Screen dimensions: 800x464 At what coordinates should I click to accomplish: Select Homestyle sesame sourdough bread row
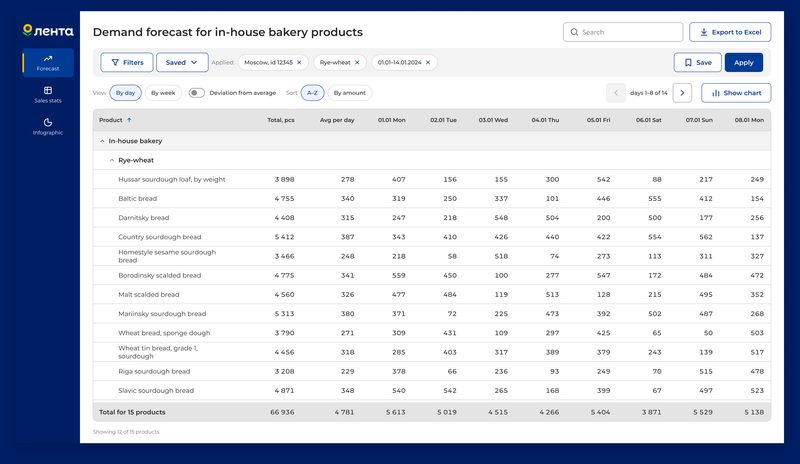click(x=432, y=256)
